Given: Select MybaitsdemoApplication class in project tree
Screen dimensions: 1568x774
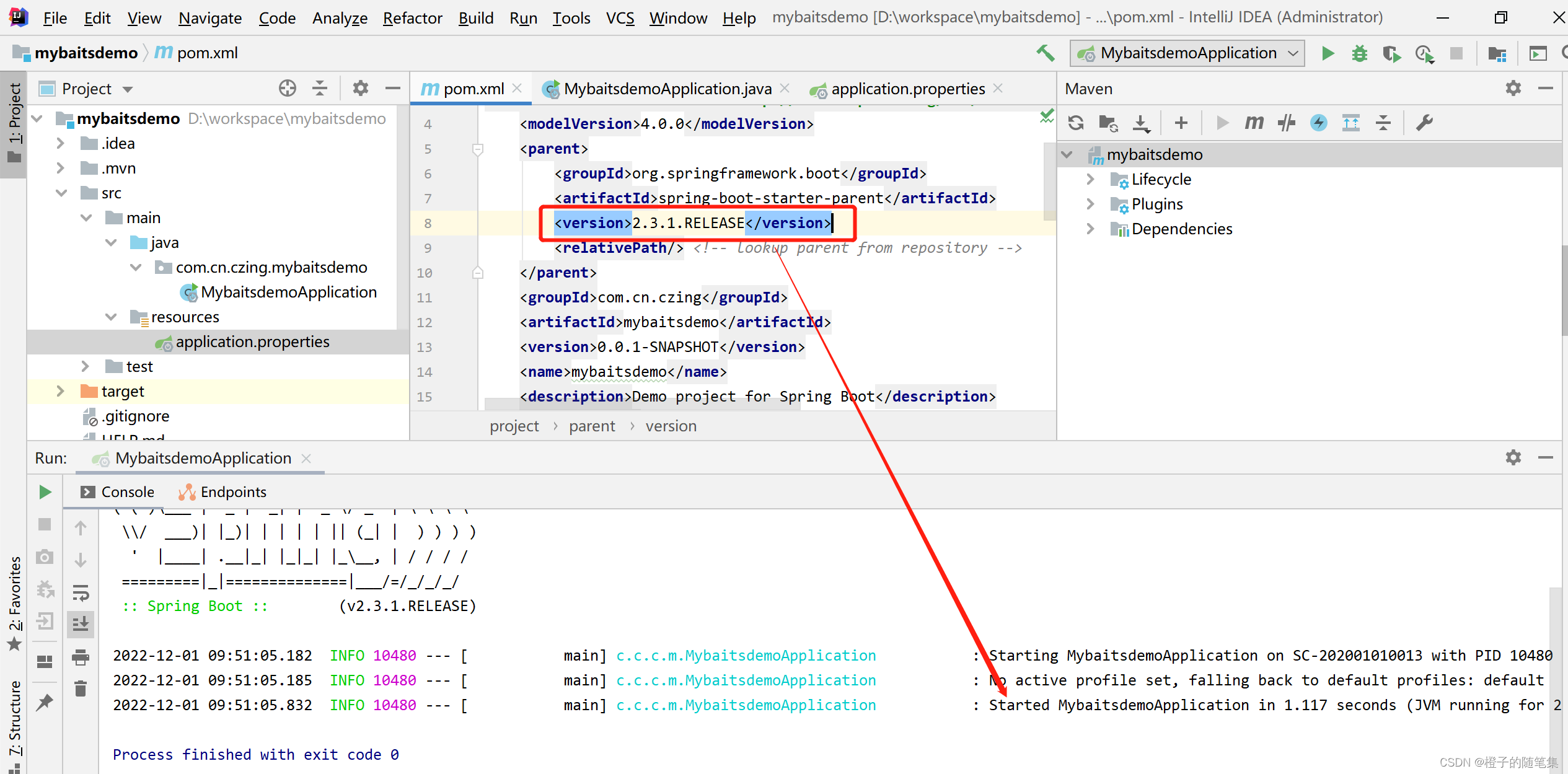Looking at the screenshot, I should click(279, 292).
